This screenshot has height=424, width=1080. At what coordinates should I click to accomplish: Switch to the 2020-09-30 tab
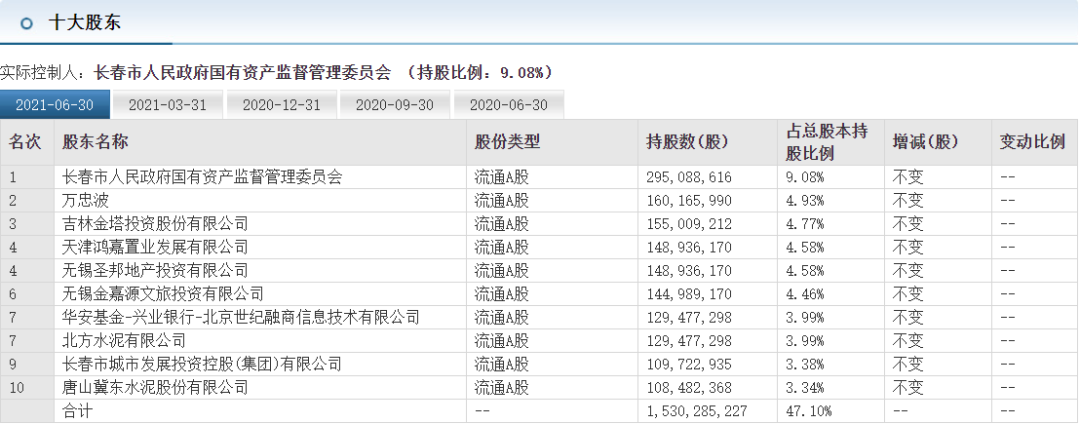pos(395,105)
